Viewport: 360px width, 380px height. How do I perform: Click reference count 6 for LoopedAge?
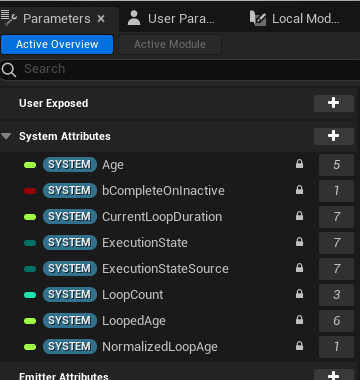click(336, 321)
